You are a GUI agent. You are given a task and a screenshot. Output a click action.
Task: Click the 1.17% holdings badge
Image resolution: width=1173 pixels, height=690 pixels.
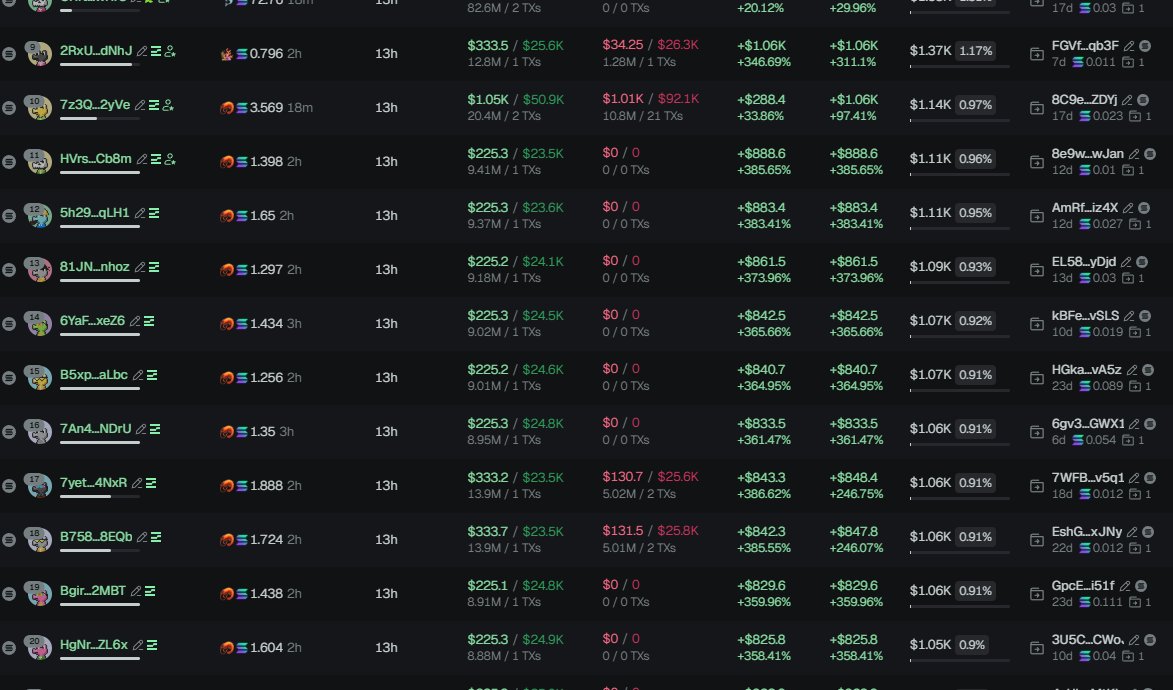pyautogui.click(x=975, y=51)
